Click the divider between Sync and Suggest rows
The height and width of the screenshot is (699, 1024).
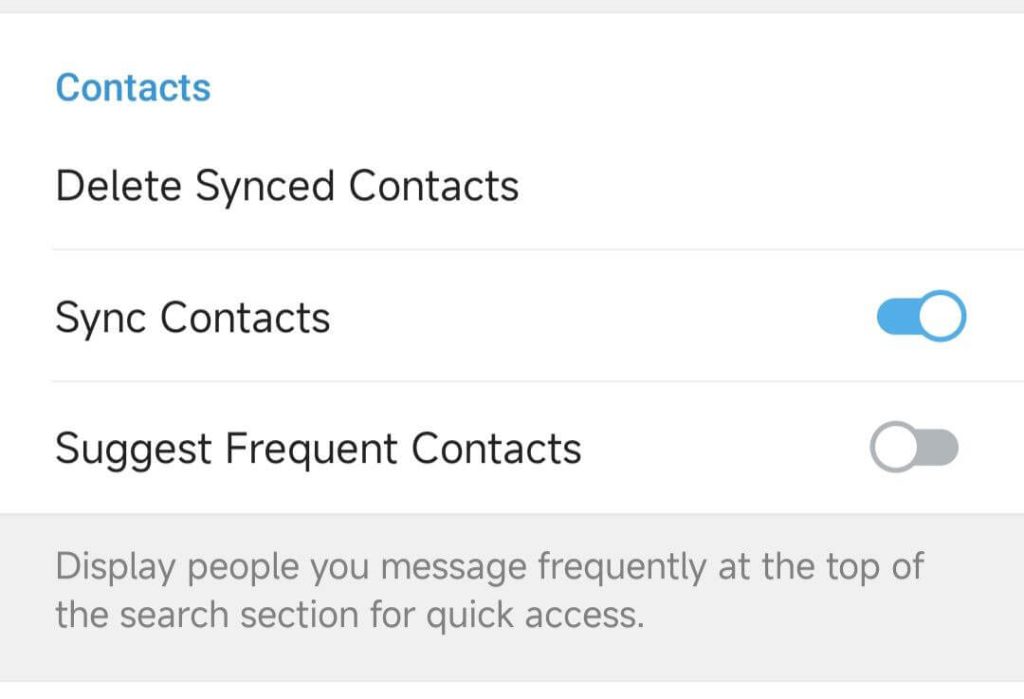pyautogui.click(x=512, y=381)
